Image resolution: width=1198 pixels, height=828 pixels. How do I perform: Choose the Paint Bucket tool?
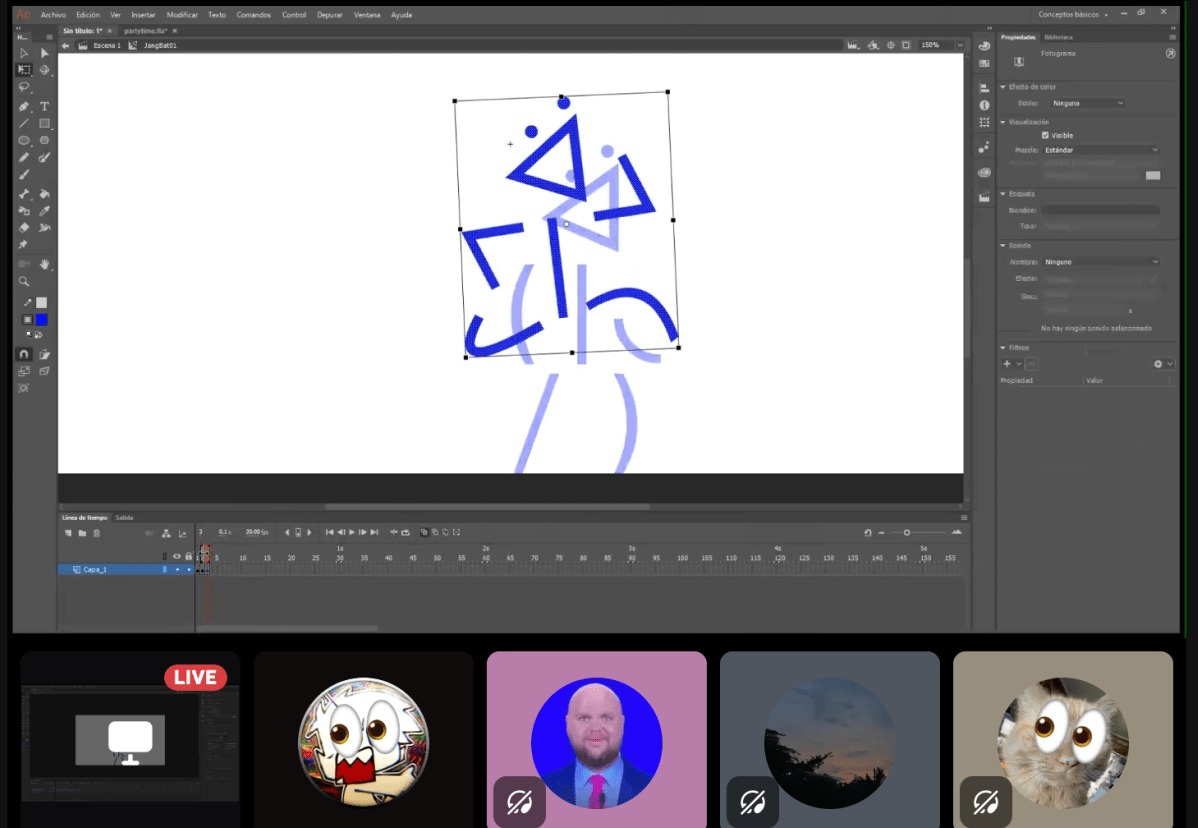coord(44,194)
